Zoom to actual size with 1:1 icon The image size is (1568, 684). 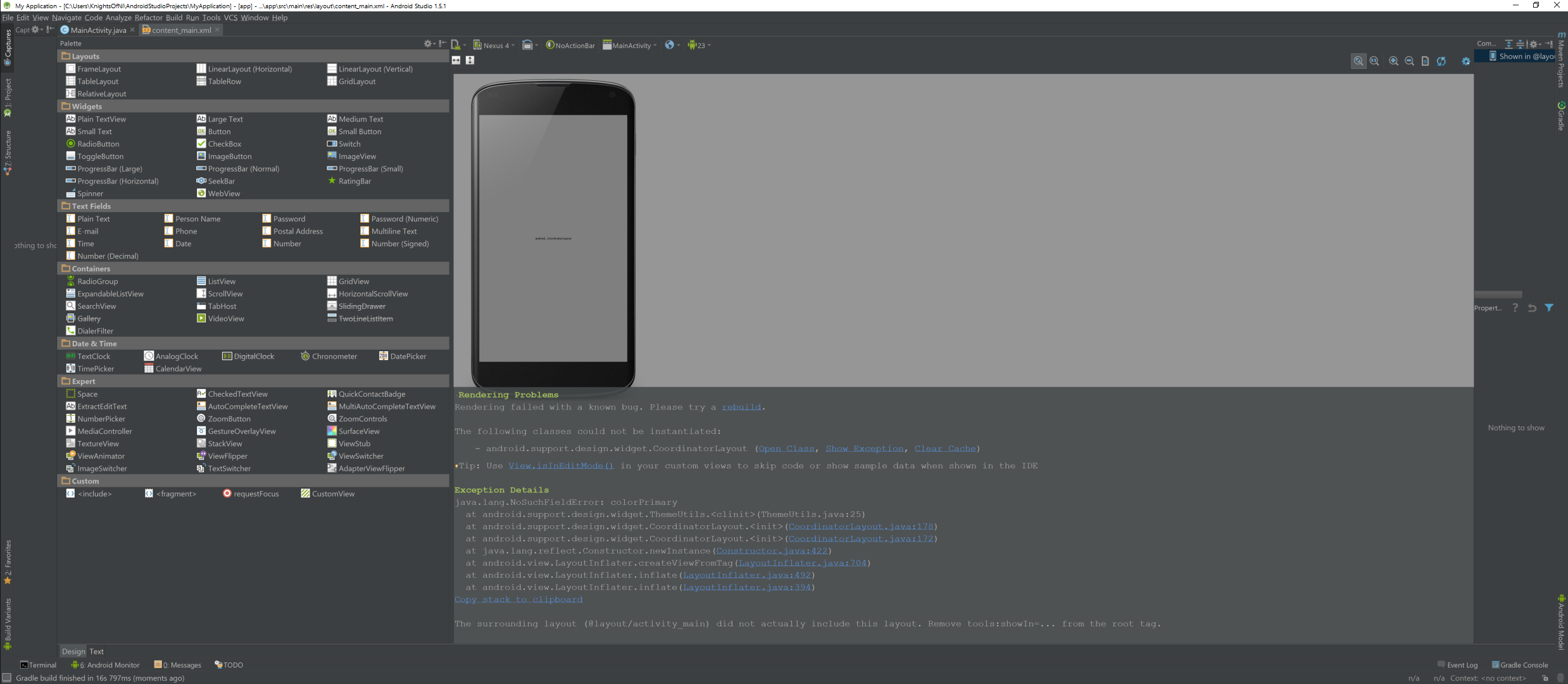coord(1374,61)
